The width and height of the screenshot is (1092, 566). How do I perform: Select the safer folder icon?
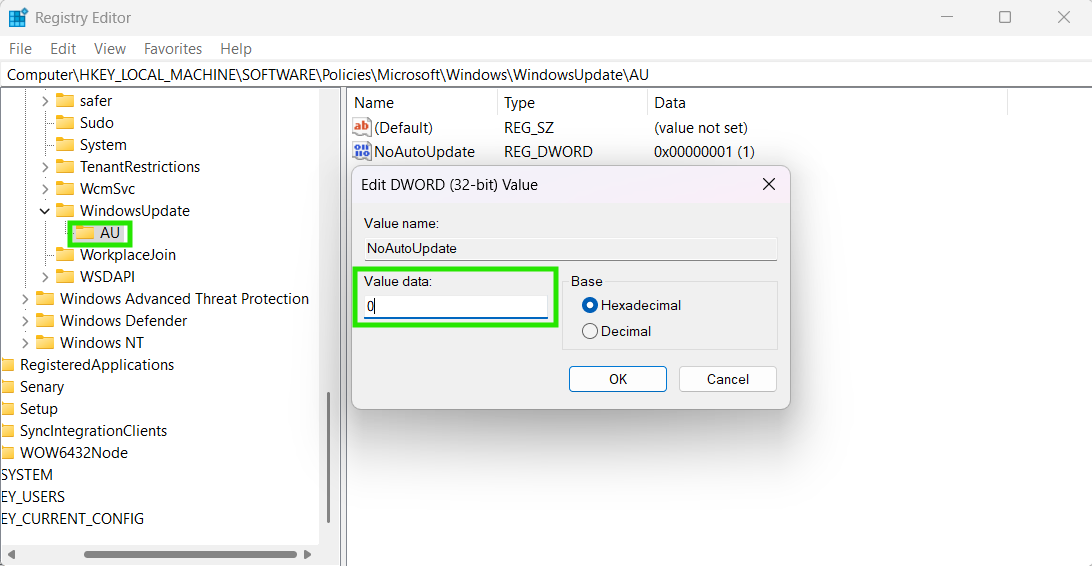65,100
